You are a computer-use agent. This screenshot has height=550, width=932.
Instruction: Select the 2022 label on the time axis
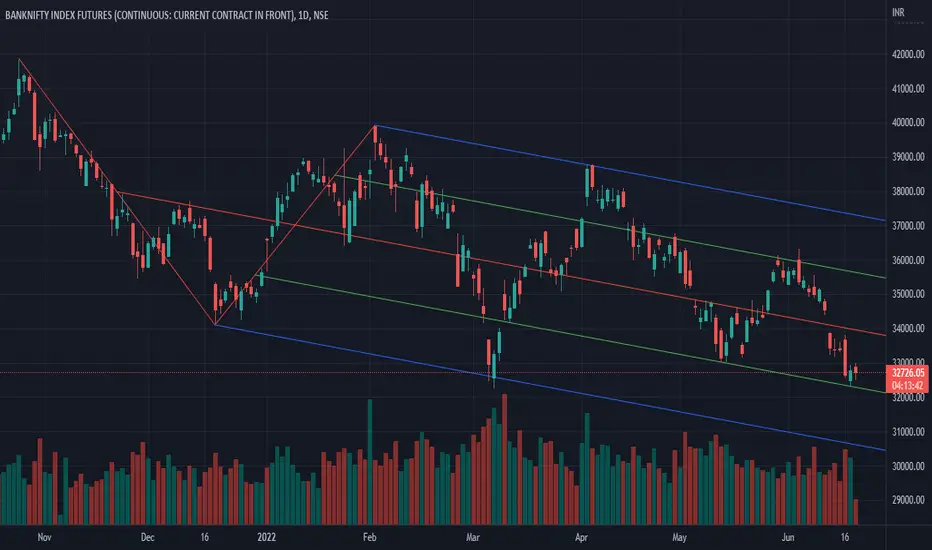pyautogui.click(x=266, y=537)
